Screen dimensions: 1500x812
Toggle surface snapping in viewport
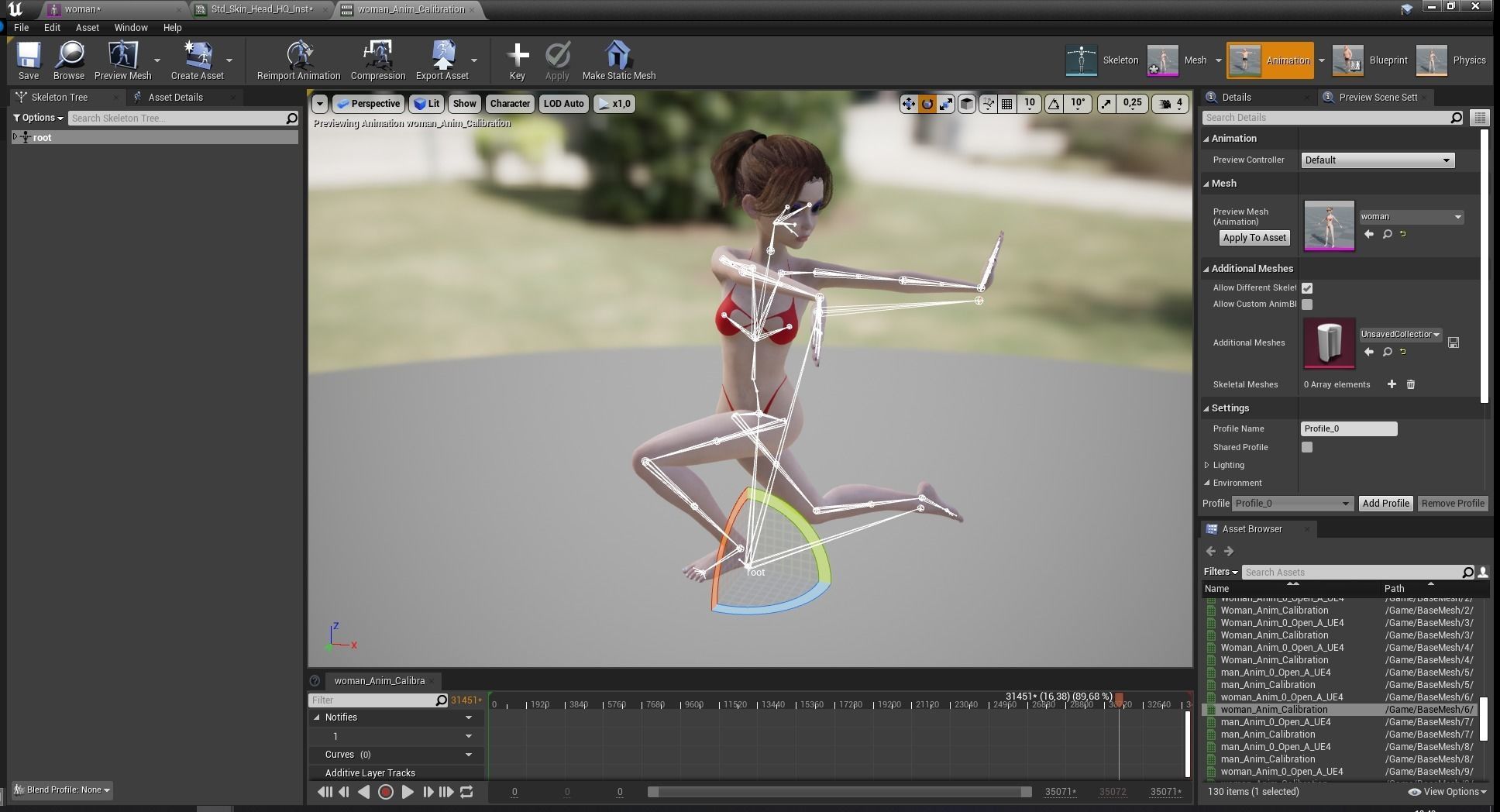[x=988, y=104]
